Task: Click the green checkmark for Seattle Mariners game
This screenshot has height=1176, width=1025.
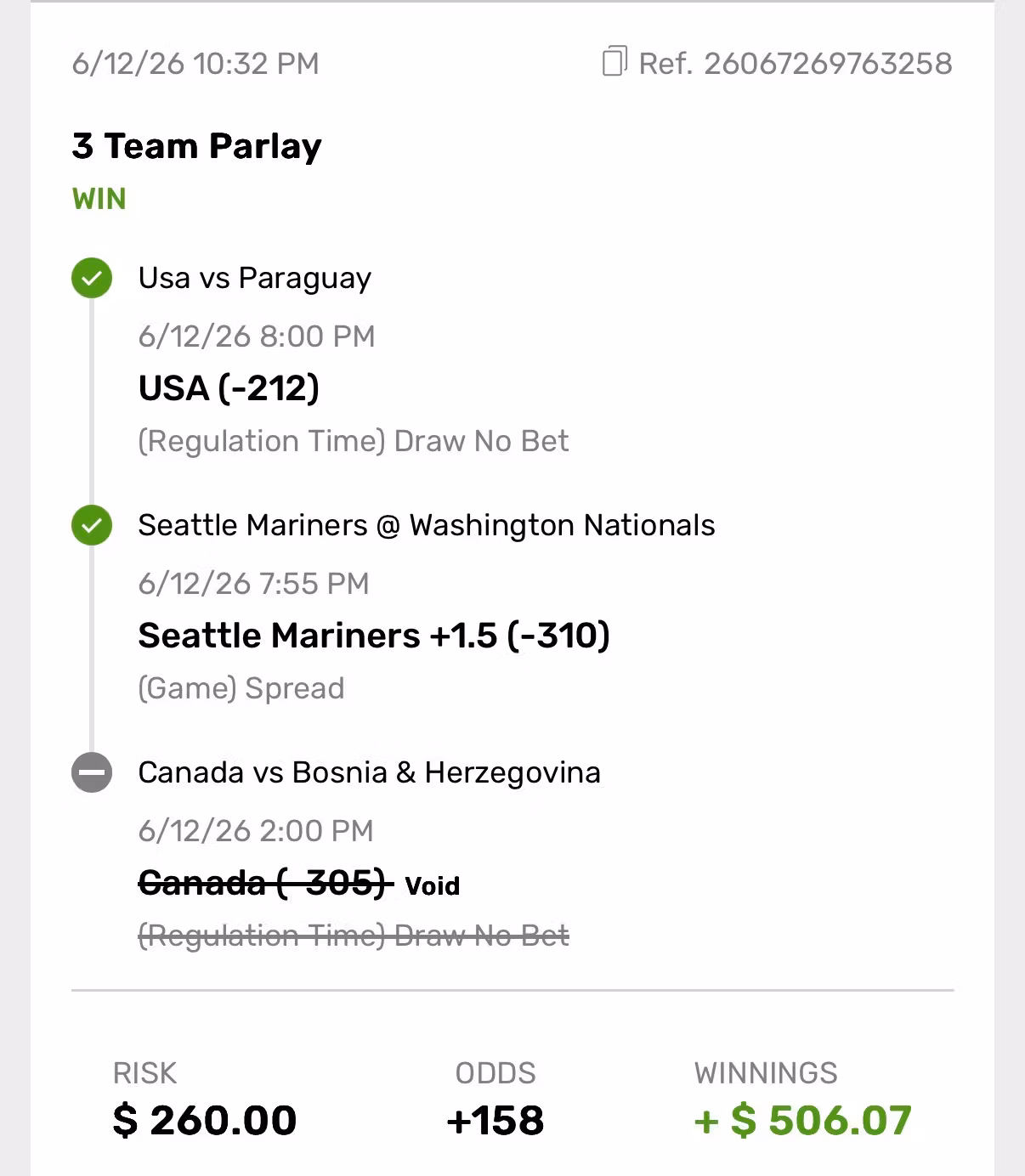Action: click(x=92, y=525)
